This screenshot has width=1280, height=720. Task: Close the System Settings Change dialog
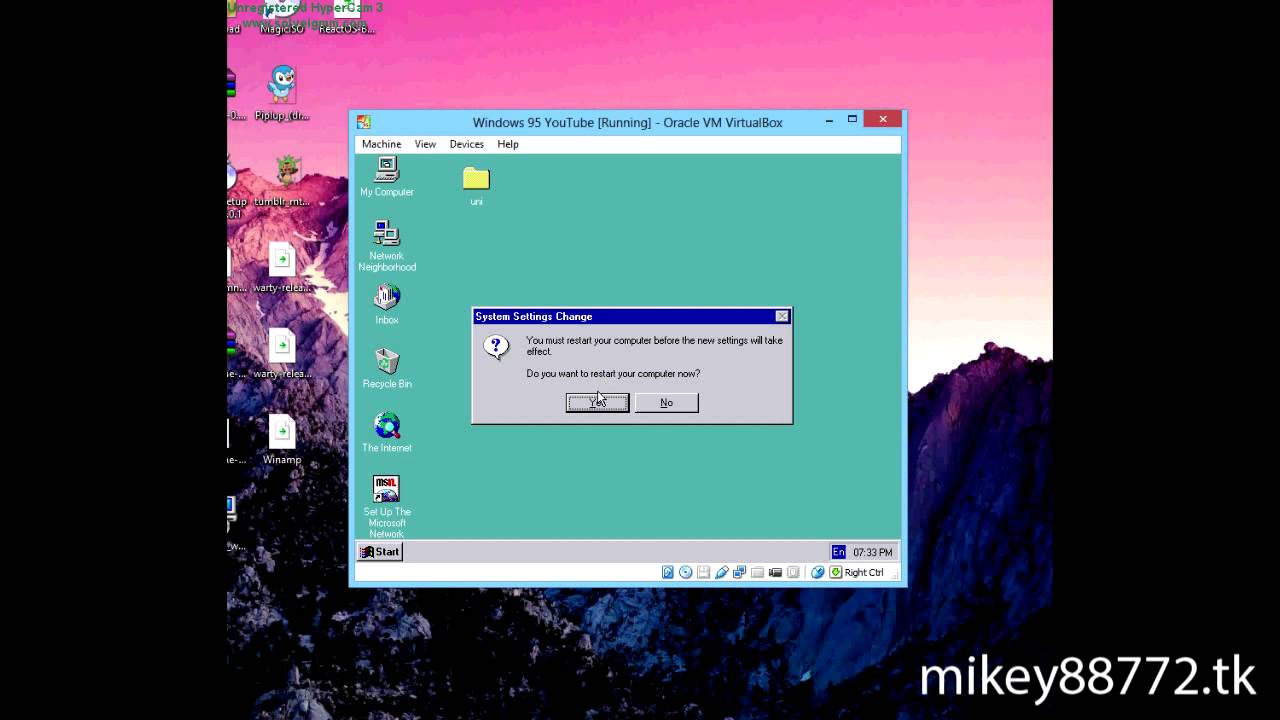[782, 316]
